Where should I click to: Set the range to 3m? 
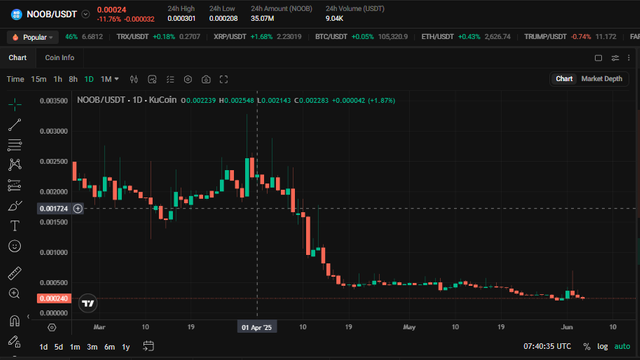92,347
